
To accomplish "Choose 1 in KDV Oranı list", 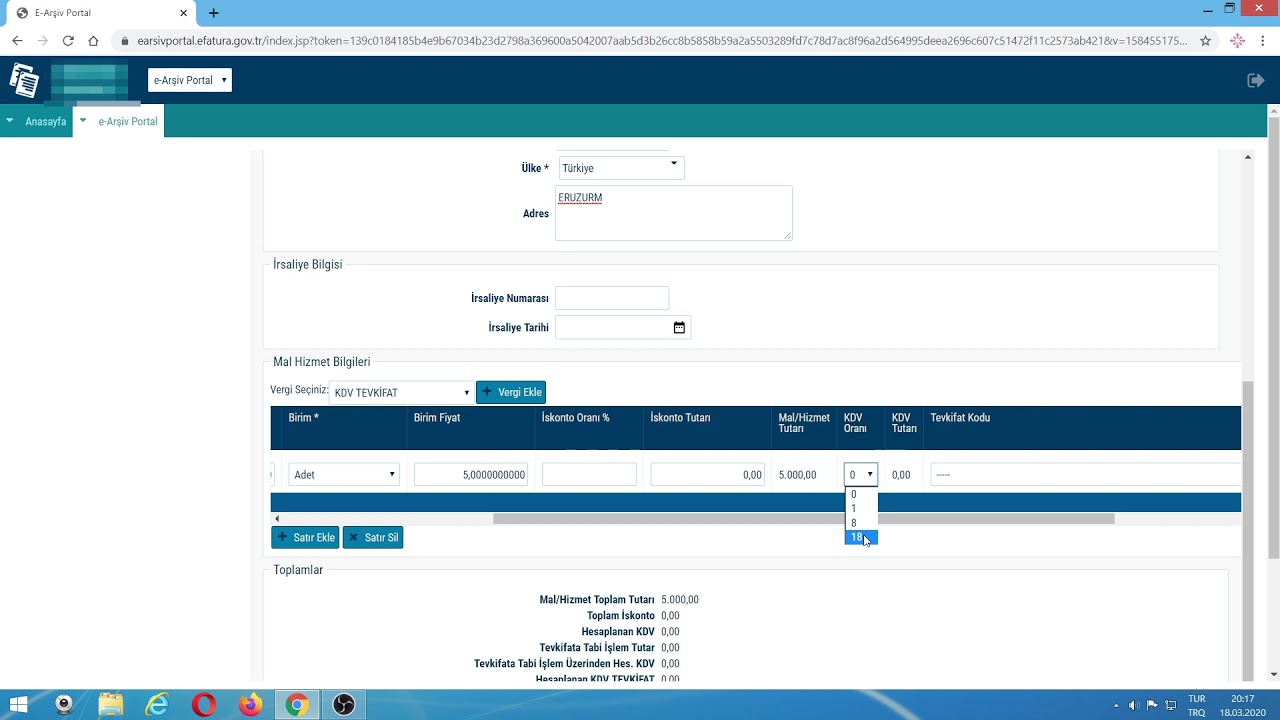I will [x=860, y=509].
